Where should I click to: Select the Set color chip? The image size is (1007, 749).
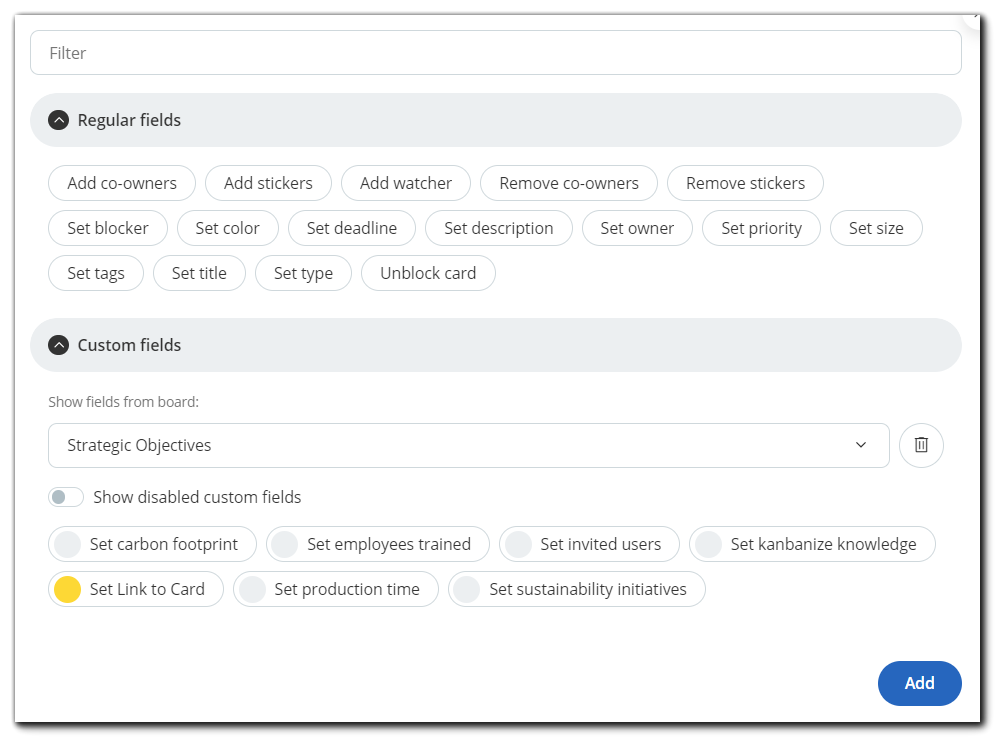[x=227, y=228]
